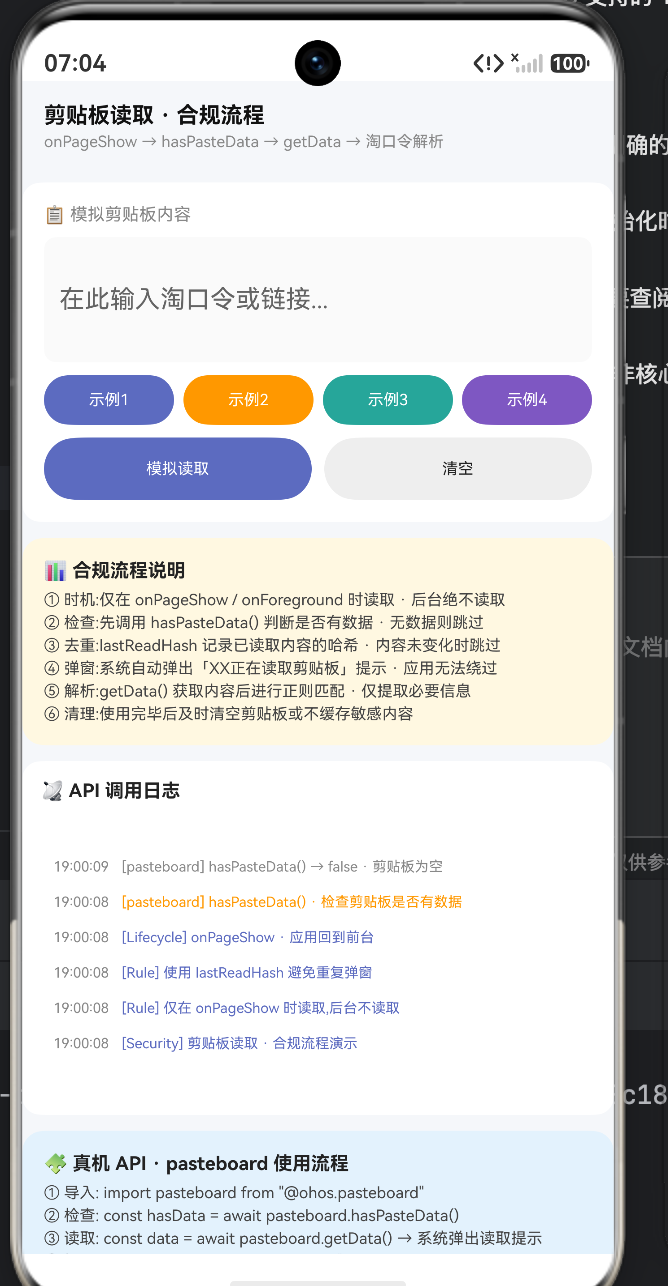Tap the 07:04 clock in status bar
Screen dimensions: 668x1286
pyautogui.click(x=75, y=63)
